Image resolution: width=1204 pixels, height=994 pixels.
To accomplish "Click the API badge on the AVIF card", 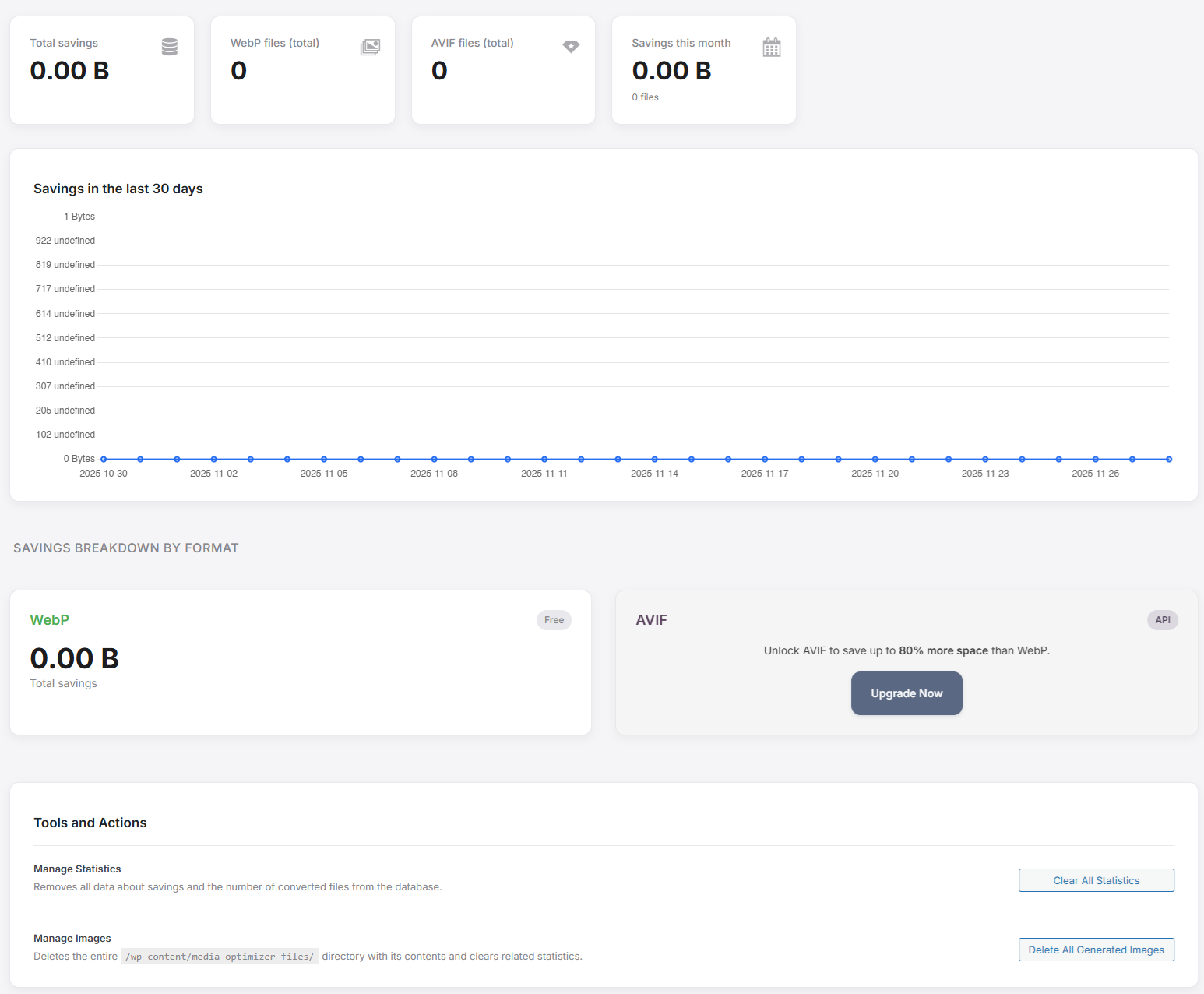I will (x=1162, y=620).
